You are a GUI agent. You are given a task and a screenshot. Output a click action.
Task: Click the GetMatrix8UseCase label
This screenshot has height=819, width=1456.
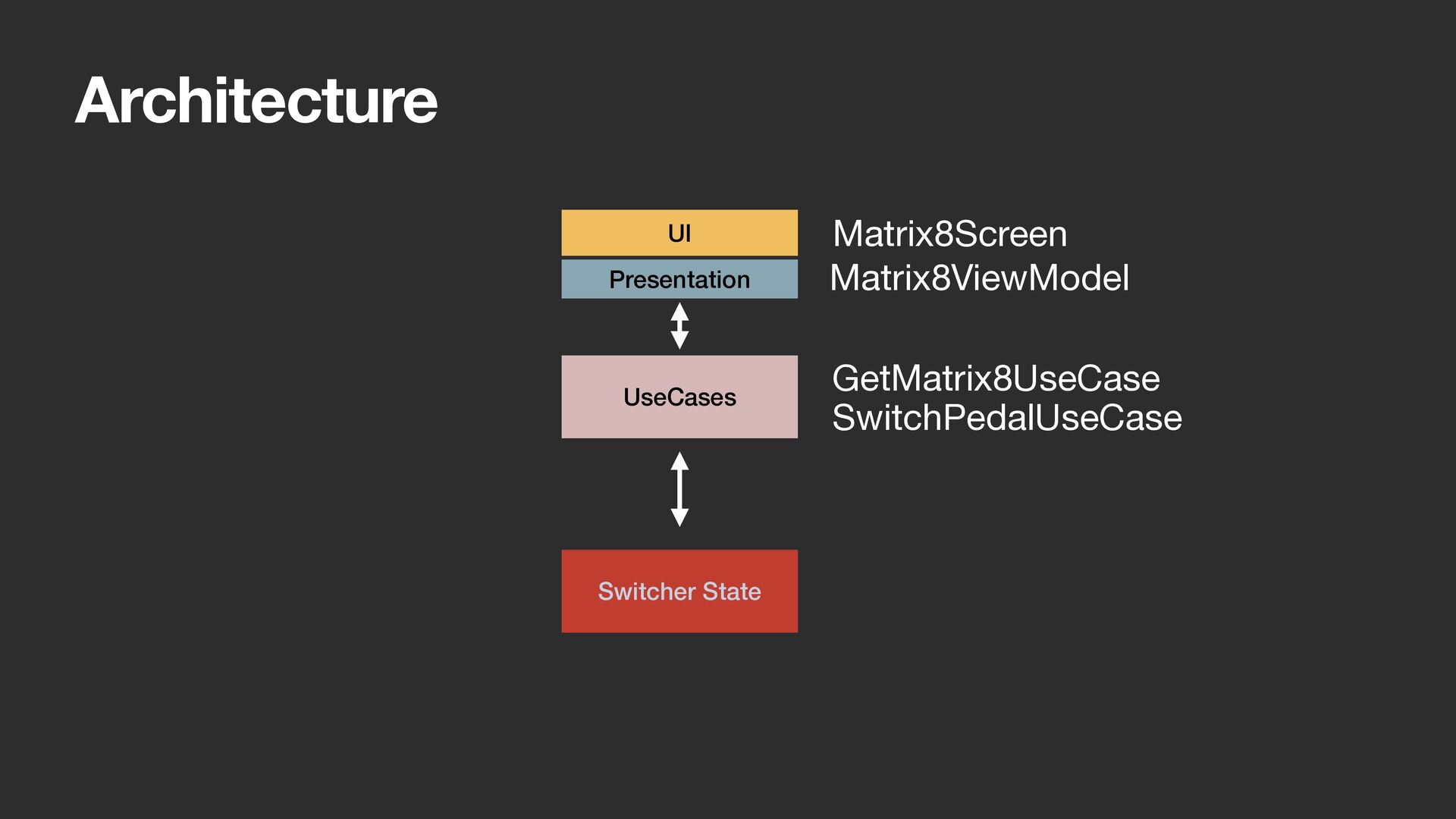point(996,378)
